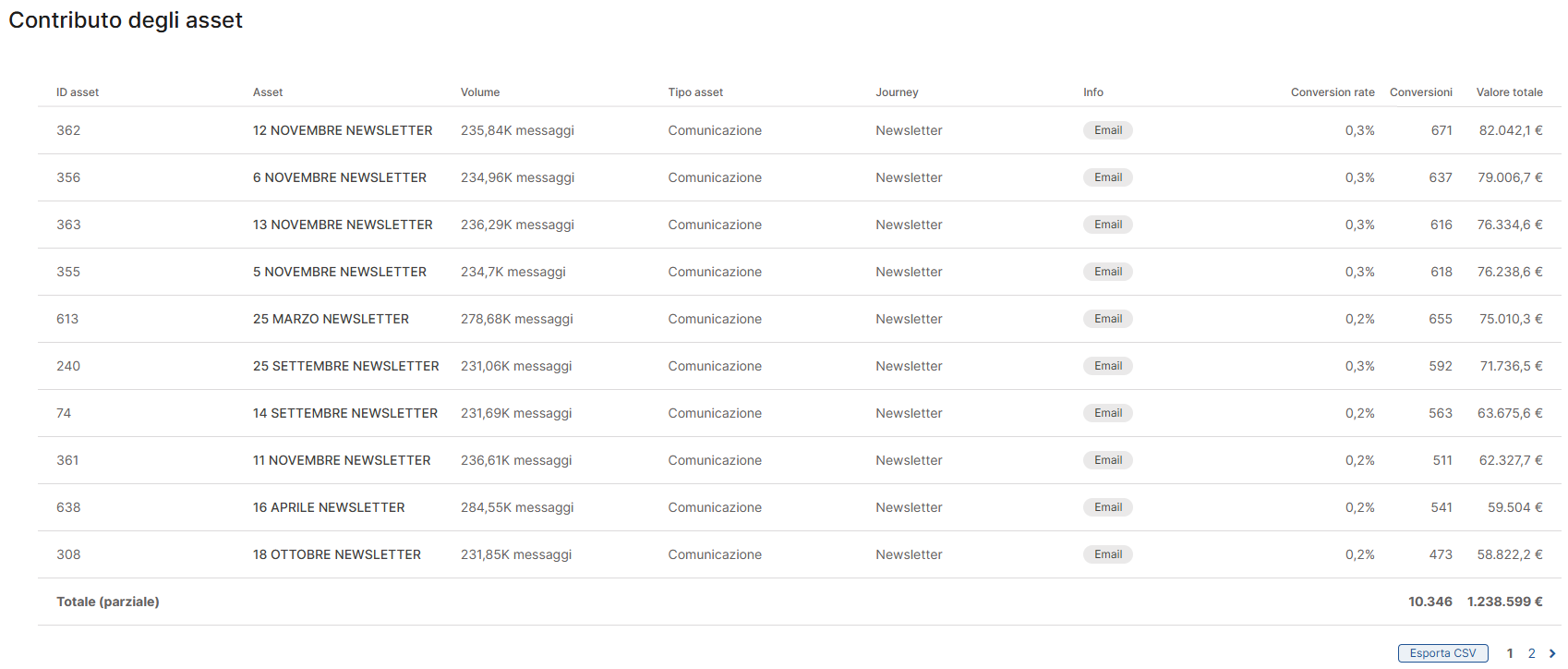Image resolution: width=1568 pixels, height=669 pixels.
Task: Click asset ID 613 cell
Action: pos(67,319)
